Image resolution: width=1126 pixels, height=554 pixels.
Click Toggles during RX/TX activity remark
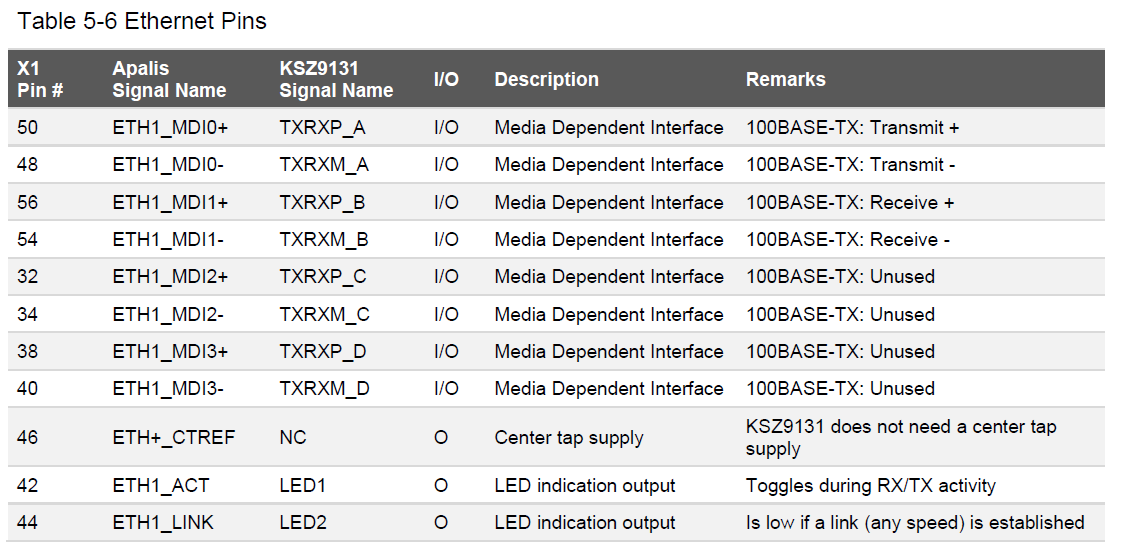(x=870, y=486)
